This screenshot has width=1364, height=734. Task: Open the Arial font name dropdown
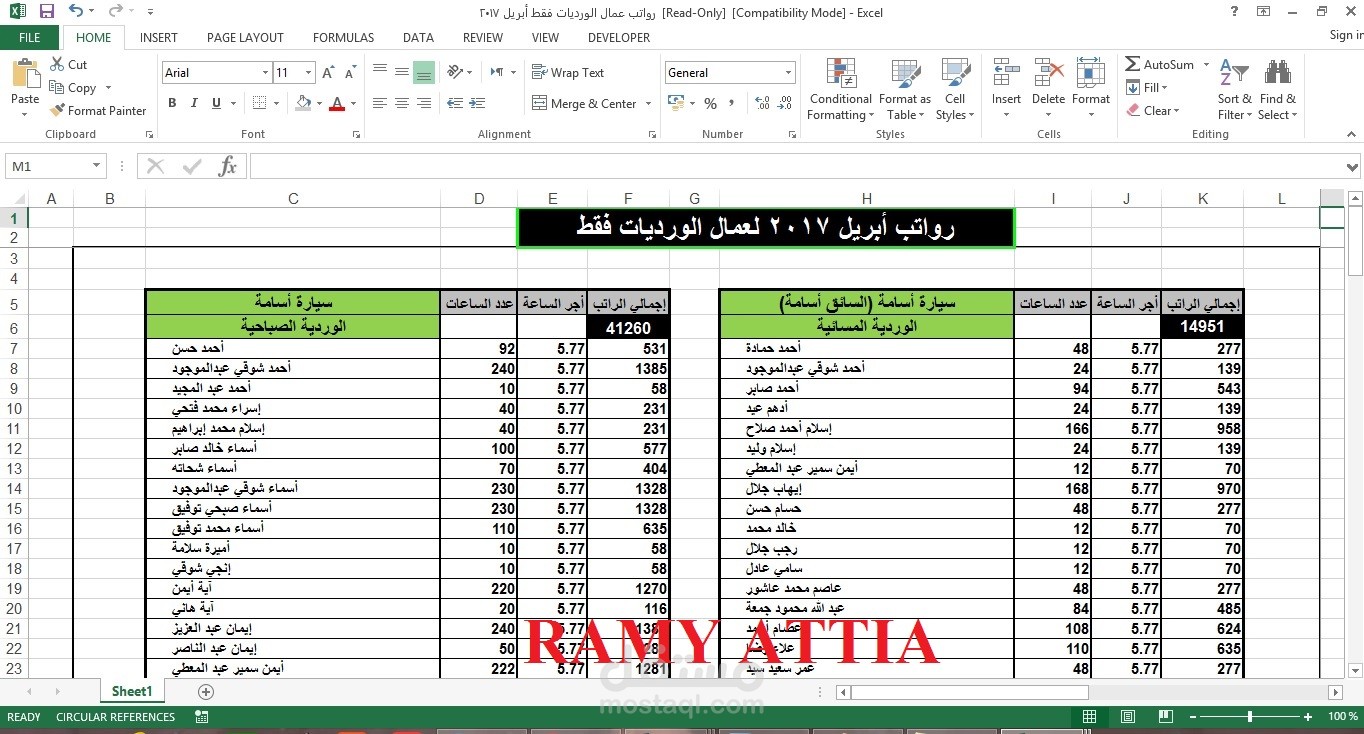[265, 73]
